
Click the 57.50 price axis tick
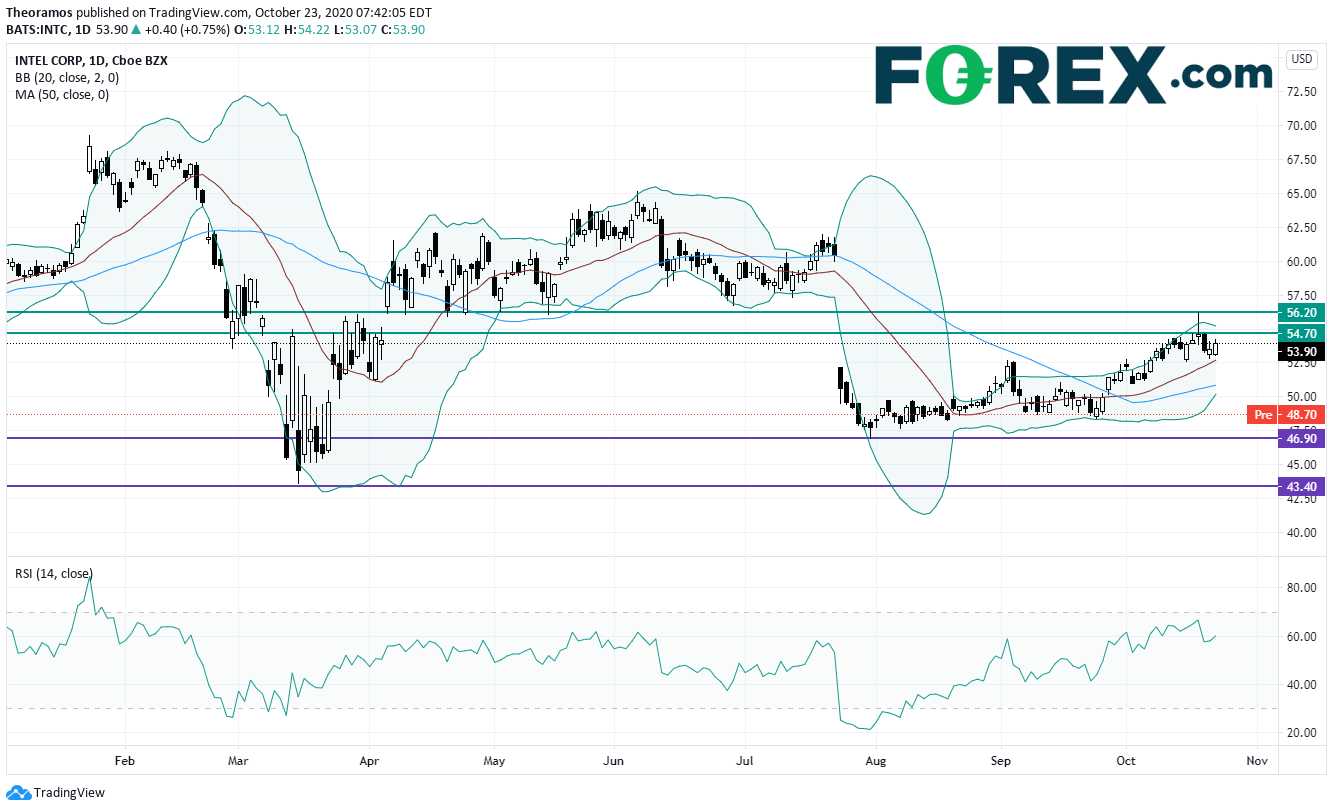coord(1301,295)
